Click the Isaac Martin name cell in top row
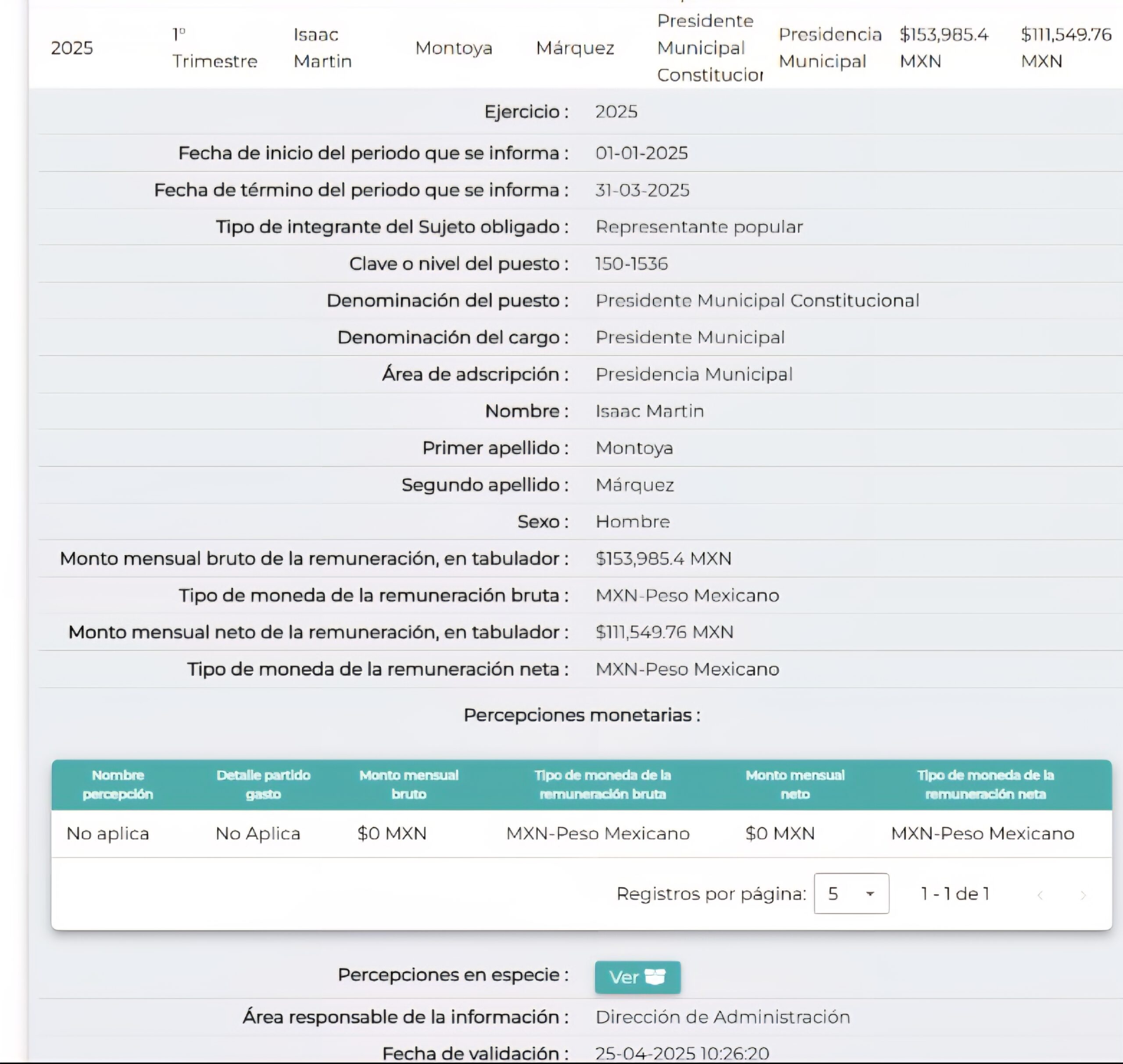Viewport: 1123px width, 1064px height. tap(323, 48)
